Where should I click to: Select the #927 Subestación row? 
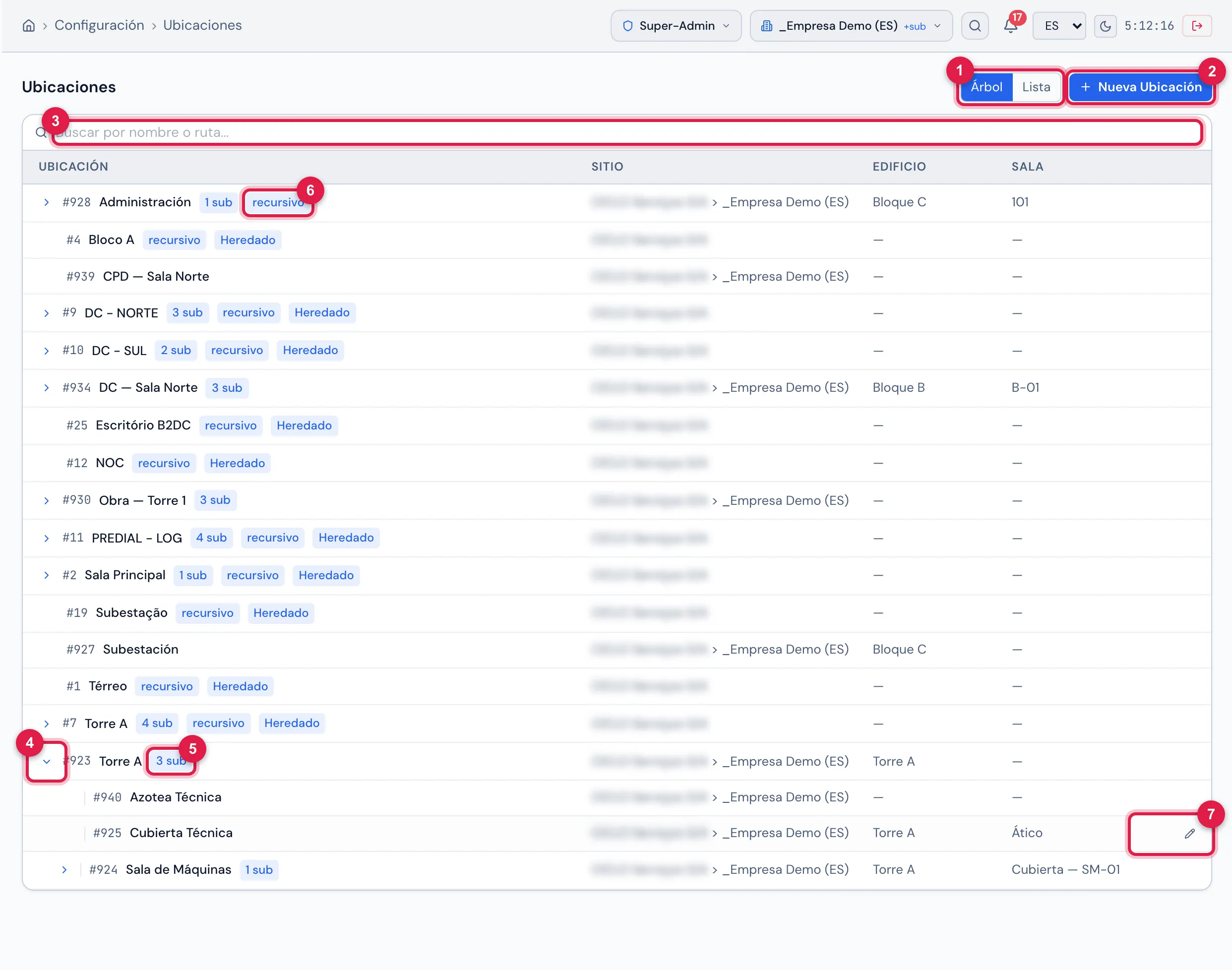pos(617,649)
